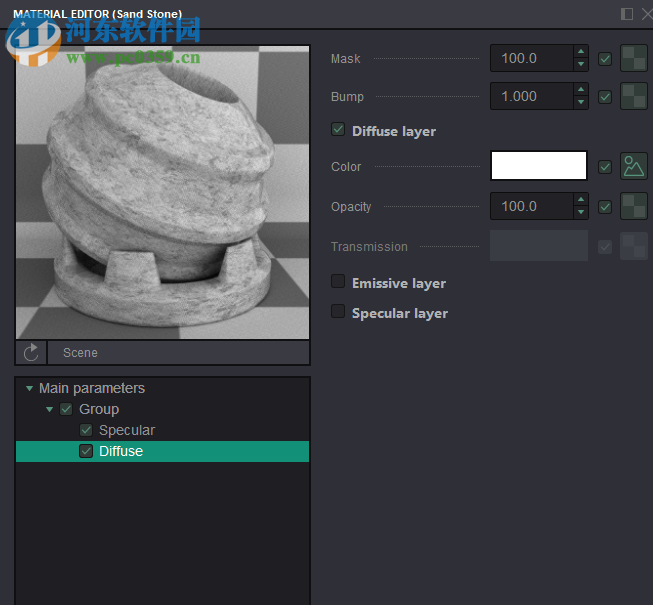
Task: Toggle the Bump texture enable checkbox
Action: [x=605, y=97]
